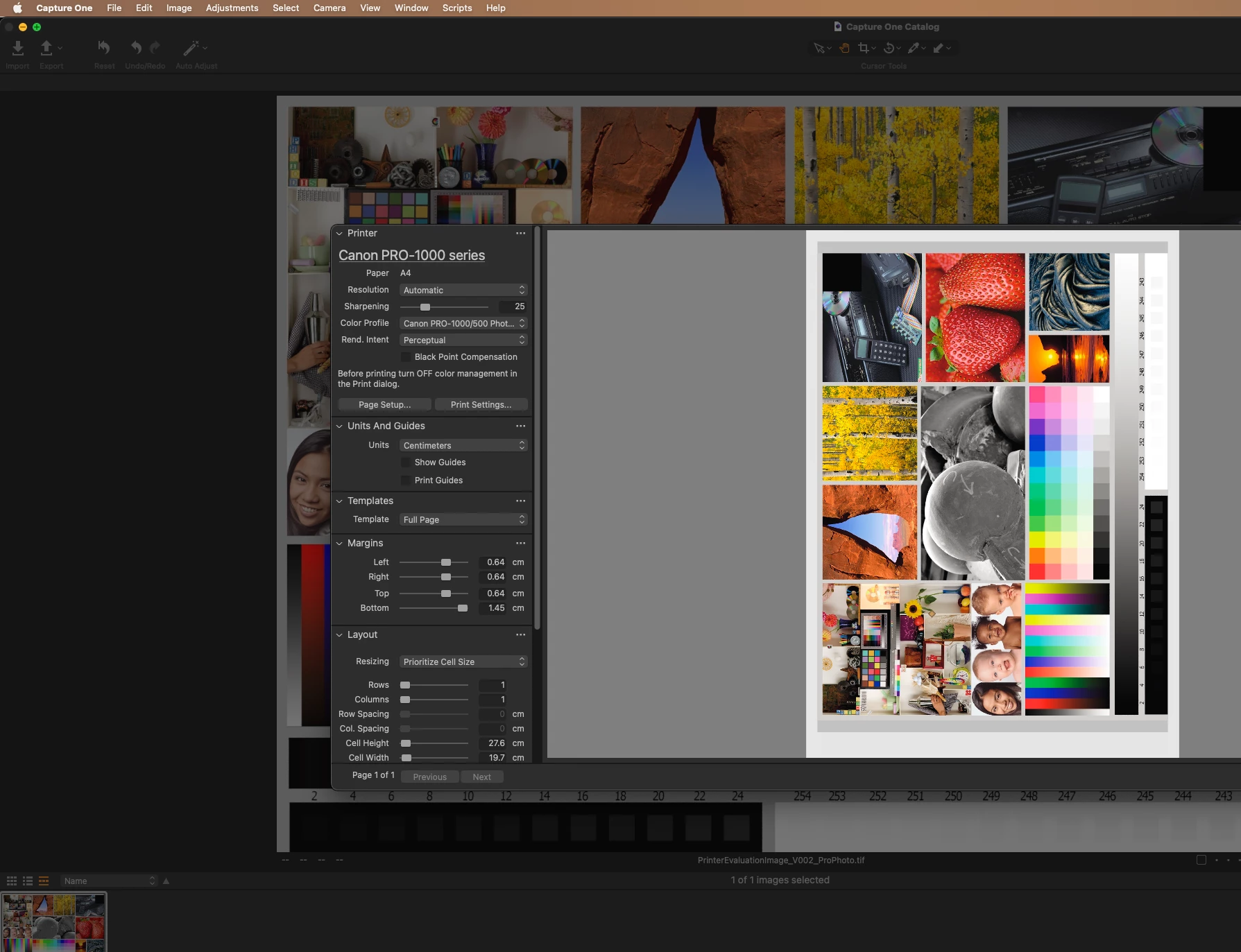Click the Auto Adjust magic wand icon
Screen dimensions: 1241x952
(x=190, y=48)
